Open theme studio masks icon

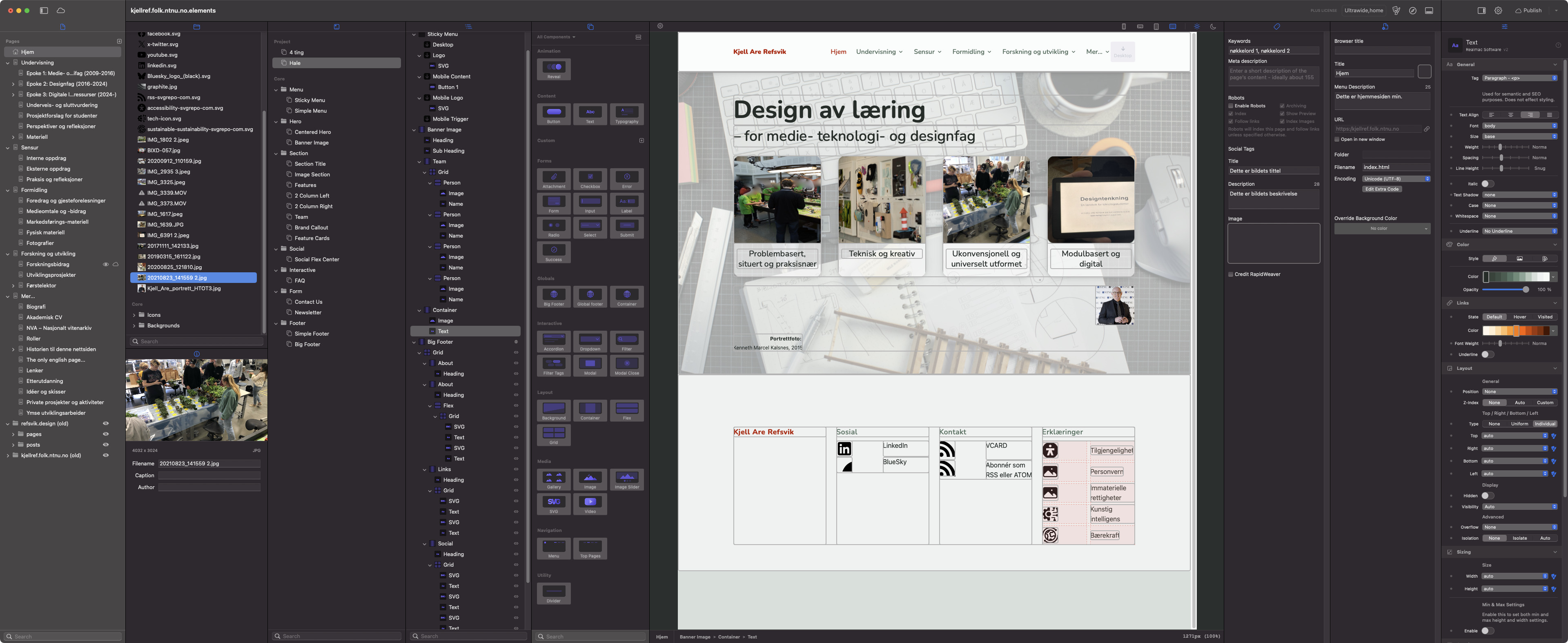tap(1396, 10)
